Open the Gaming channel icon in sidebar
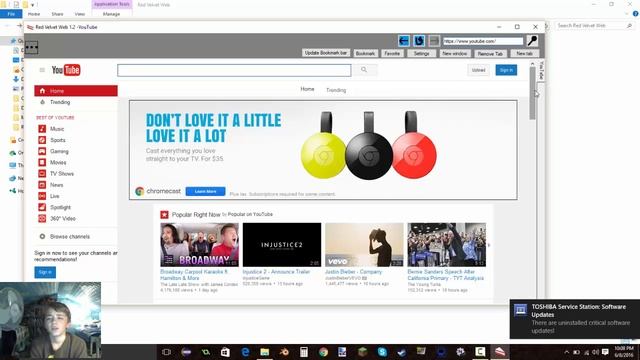This screenshot has width=640, height=360. click(x=42, y=151)
